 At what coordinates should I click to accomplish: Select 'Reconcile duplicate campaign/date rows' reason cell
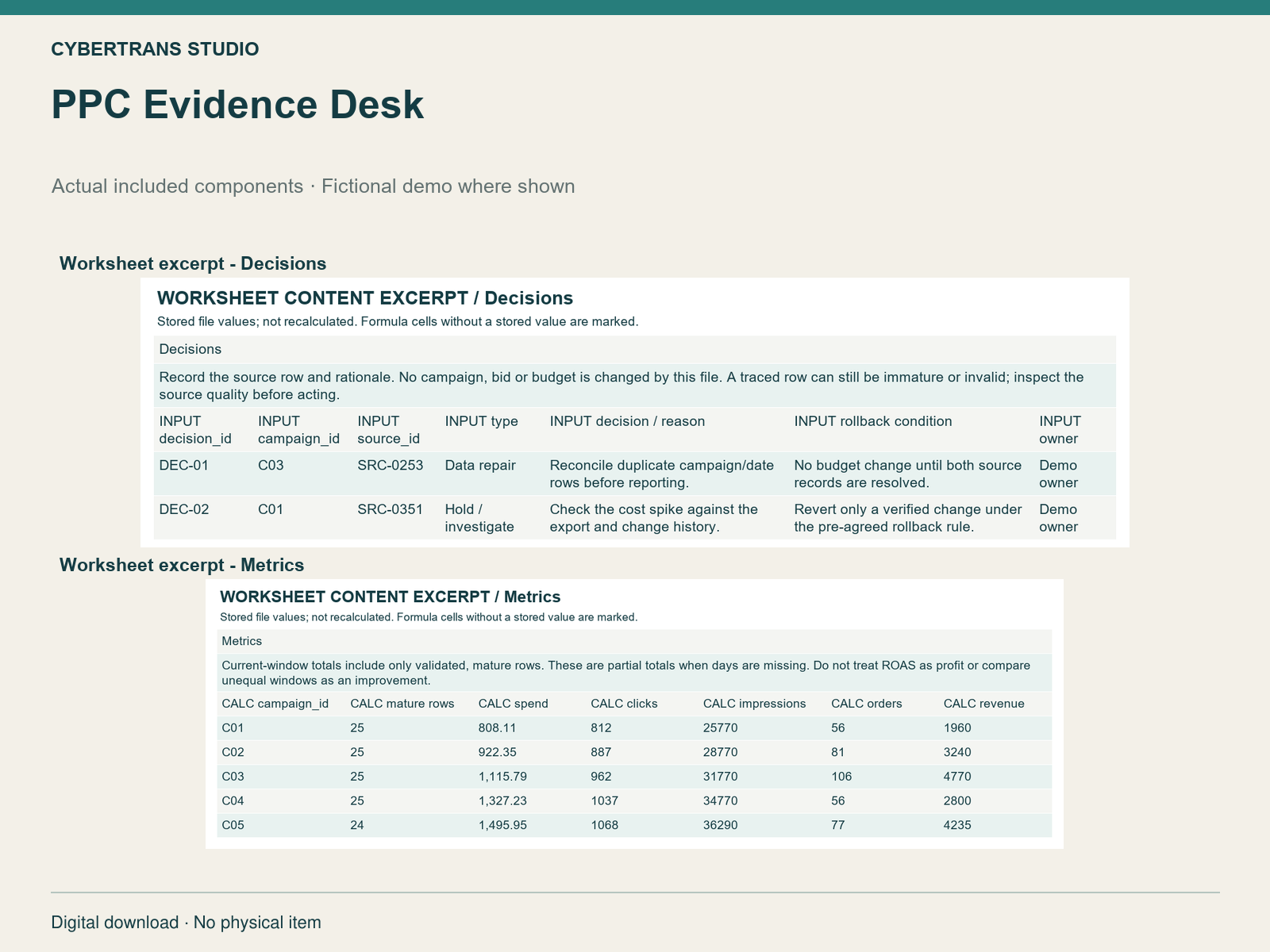click(662, 474)
